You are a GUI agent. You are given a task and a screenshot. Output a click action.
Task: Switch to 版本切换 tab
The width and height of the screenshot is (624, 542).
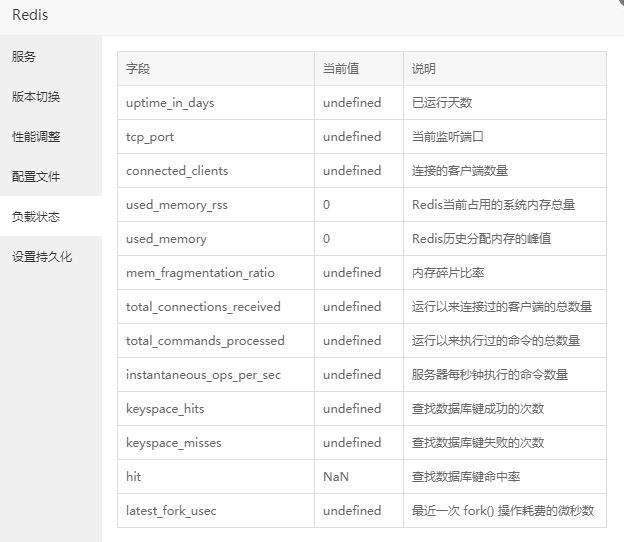pos(51,97)
